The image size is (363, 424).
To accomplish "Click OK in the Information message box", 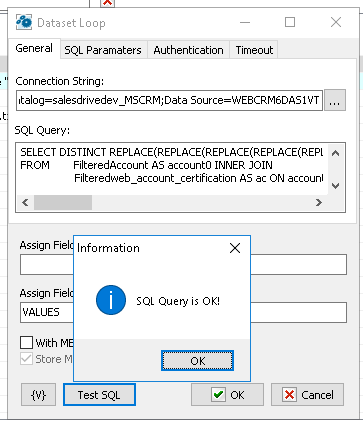I will (197, 361).
